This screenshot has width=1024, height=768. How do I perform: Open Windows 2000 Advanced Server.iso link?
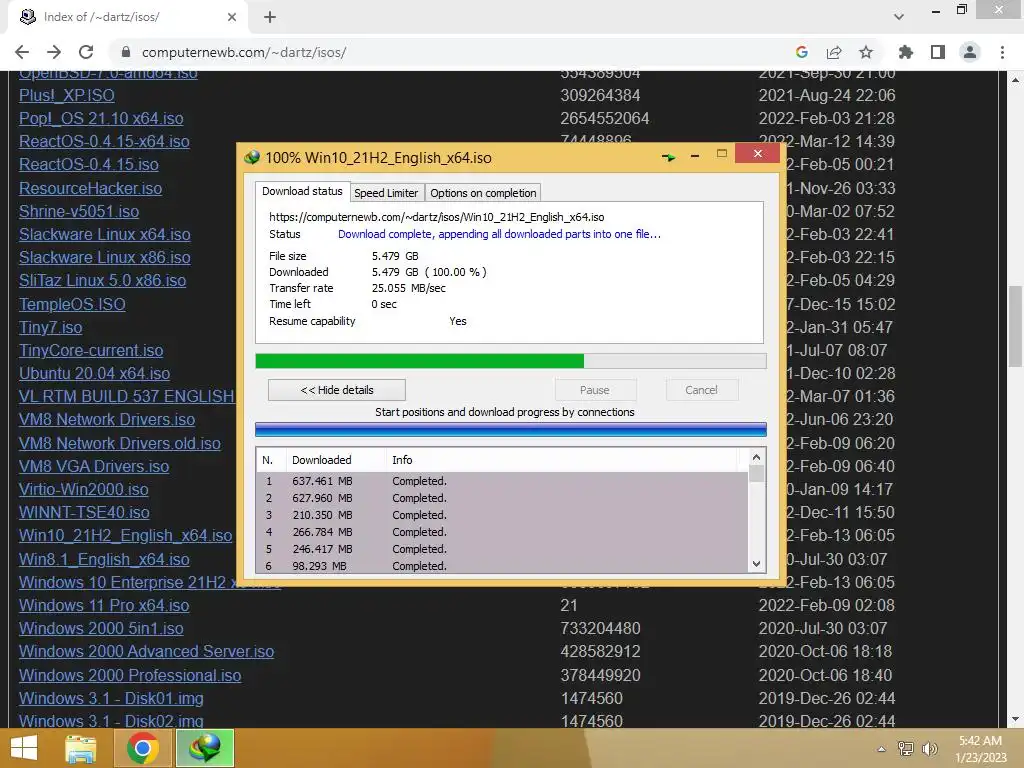147,651
